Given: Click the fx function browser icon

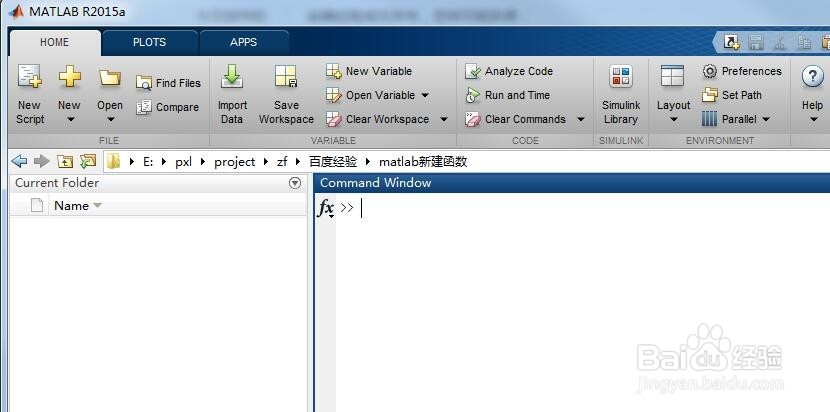Looking at the screenshot, I should tap(326, 208).
